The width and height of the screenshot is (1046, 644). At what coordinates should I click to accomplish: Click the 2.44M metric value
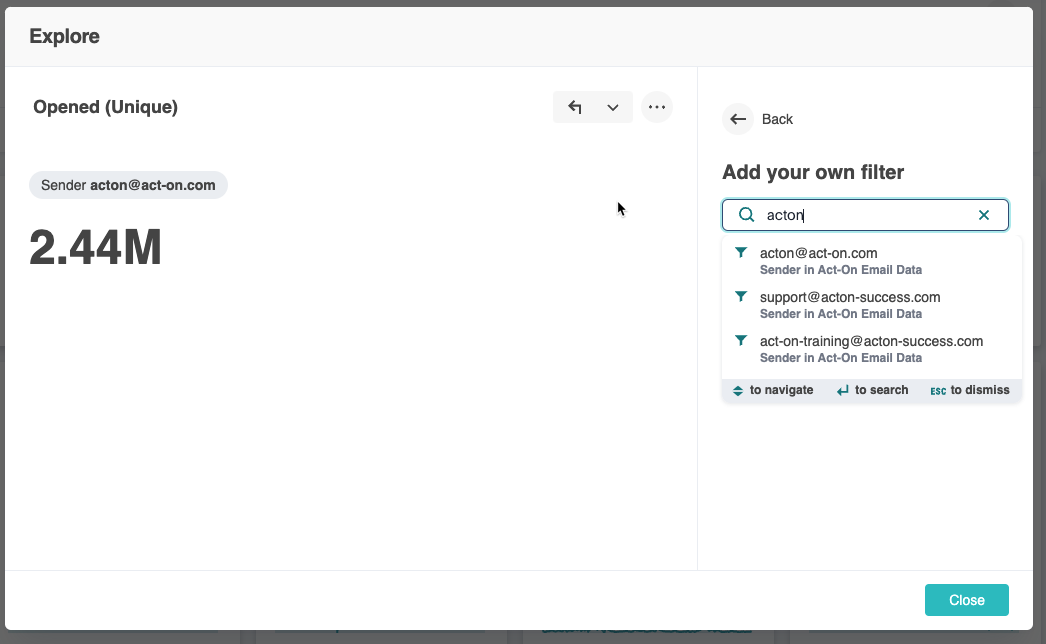click(95, 248)
